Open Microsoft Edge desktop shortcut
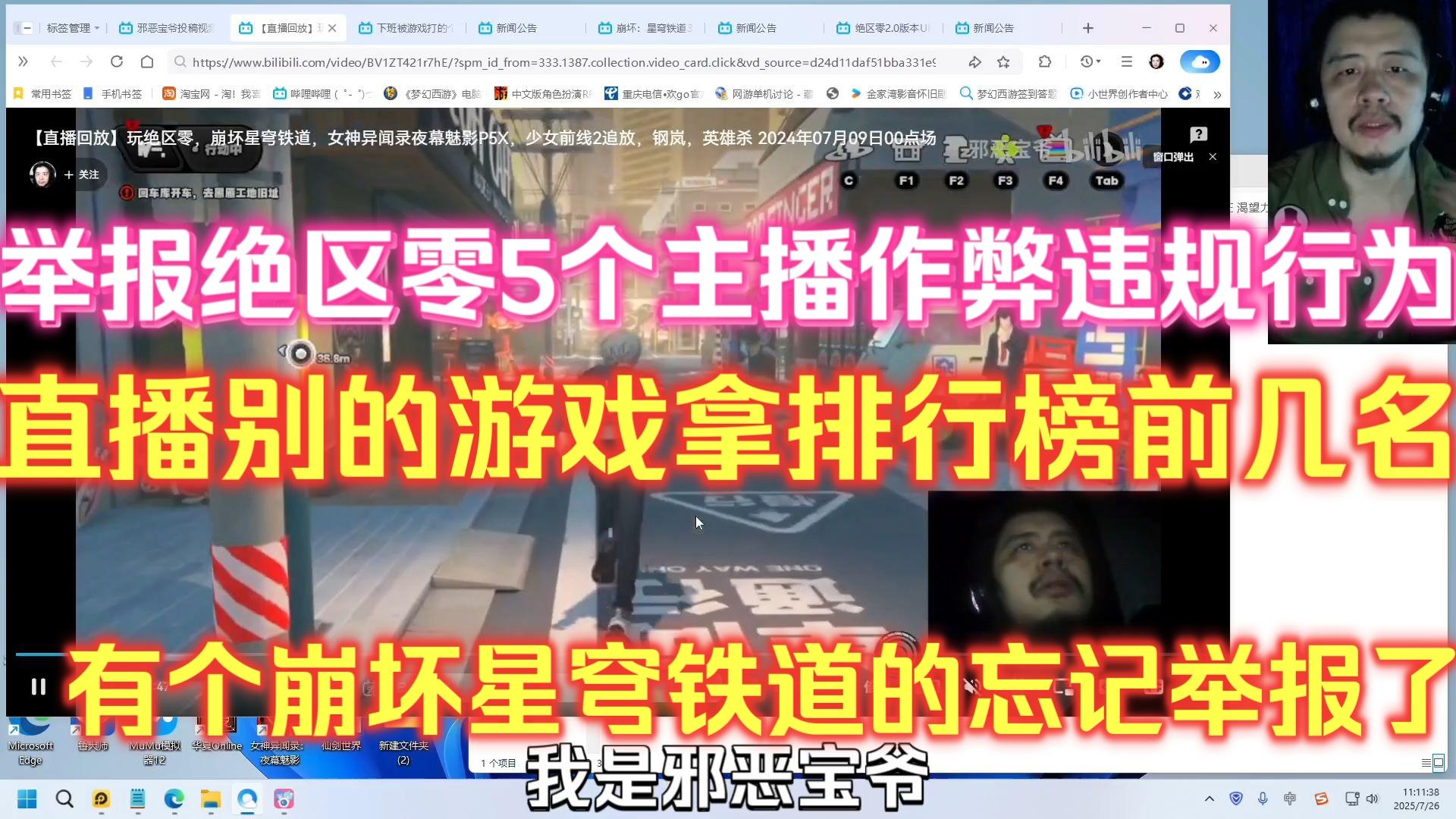1456x819 pixels. pyautogui.click(x=30, y=741)
